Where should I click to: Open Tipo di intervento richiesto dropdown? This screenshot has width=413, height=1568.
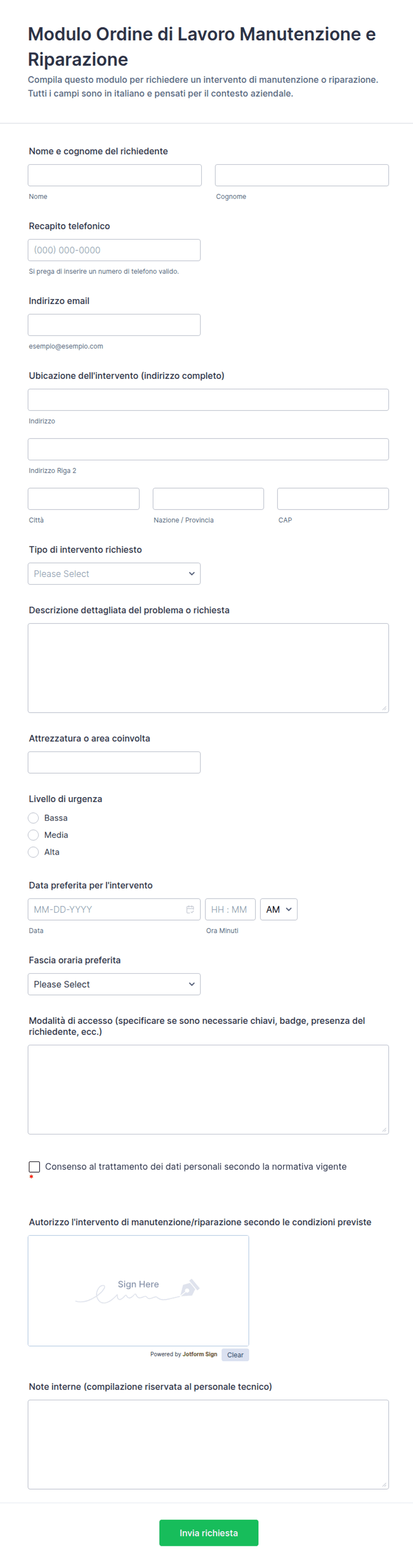114,573
